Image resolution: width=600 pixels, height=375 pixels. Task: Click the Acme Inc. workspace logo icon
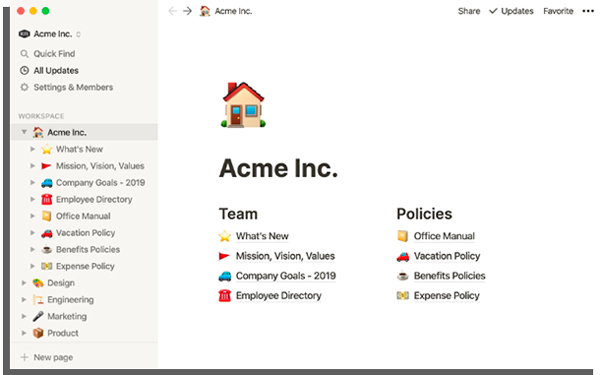[24, 34]
